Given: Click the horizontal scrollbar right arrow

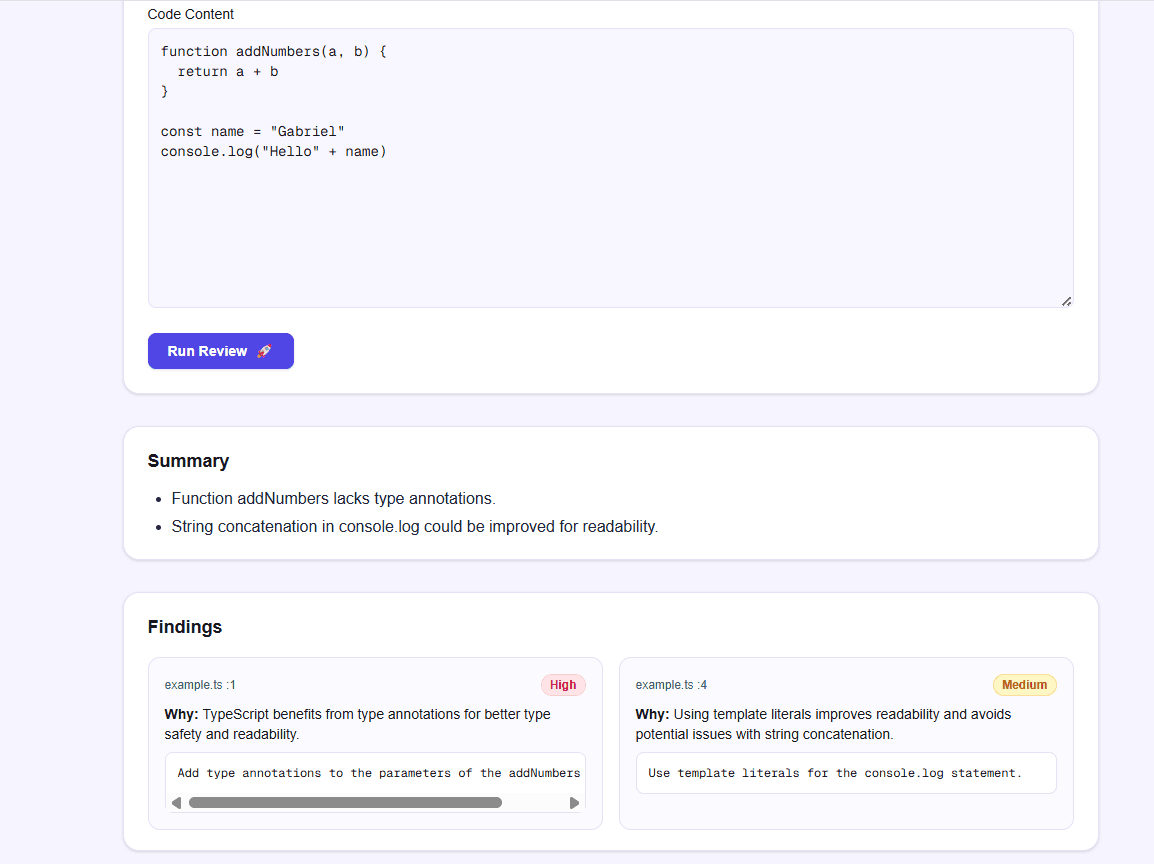Looking at the screenshot, I should (x=574, y=803).
